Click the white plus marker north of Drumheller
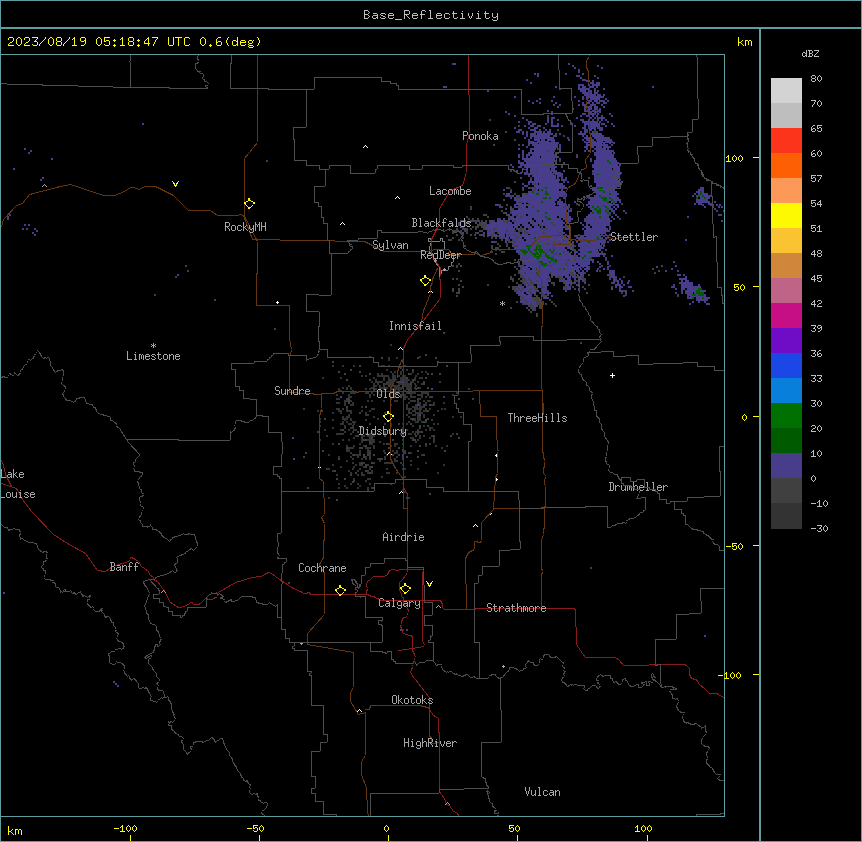 (612, 375)
